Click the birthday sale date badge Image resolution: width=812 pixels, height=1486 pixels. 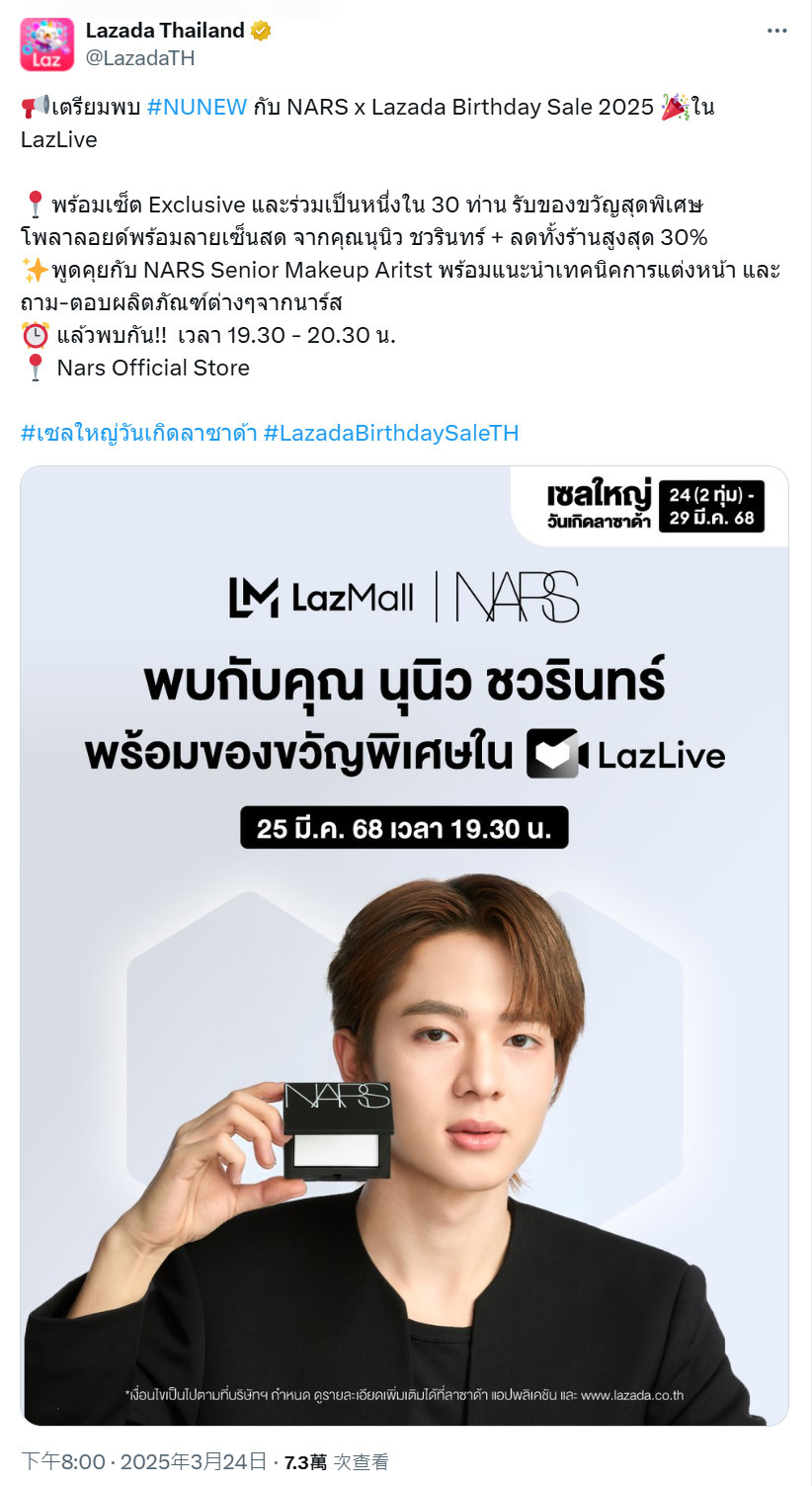[x=711, y=504]
